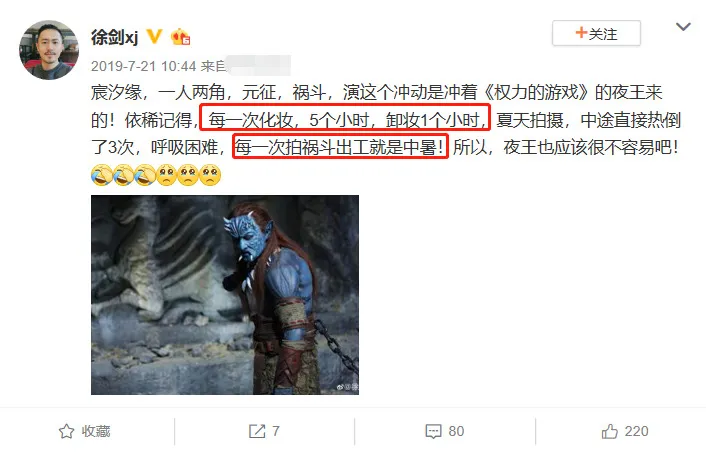Screen dimensions: 706x454
Task: Click the post timestamp 2019-7-21 10:44
Action: click(144, 66)
